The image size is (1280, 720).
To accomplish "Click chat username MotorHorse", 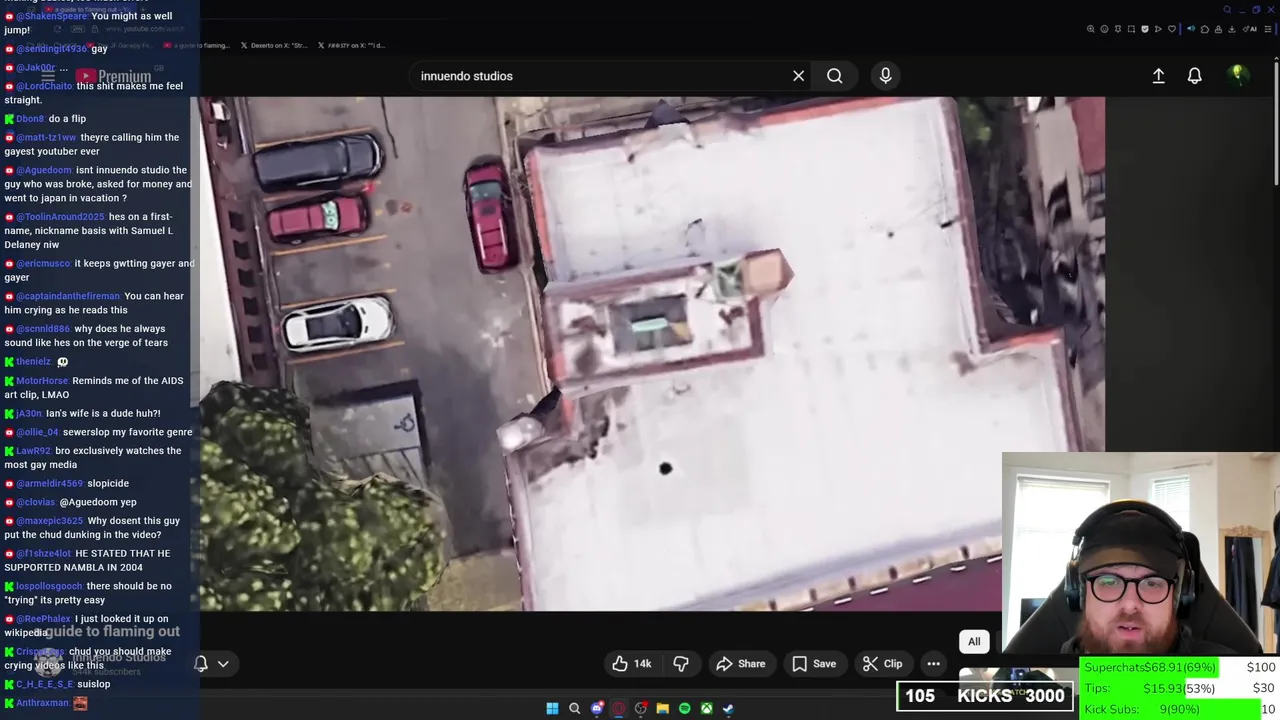I will click(42, 381).
